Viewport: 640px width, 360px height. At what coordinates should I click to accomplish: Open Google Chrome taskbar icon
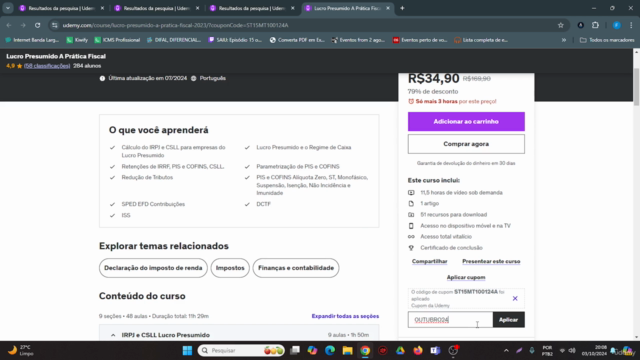pos(365,350)
